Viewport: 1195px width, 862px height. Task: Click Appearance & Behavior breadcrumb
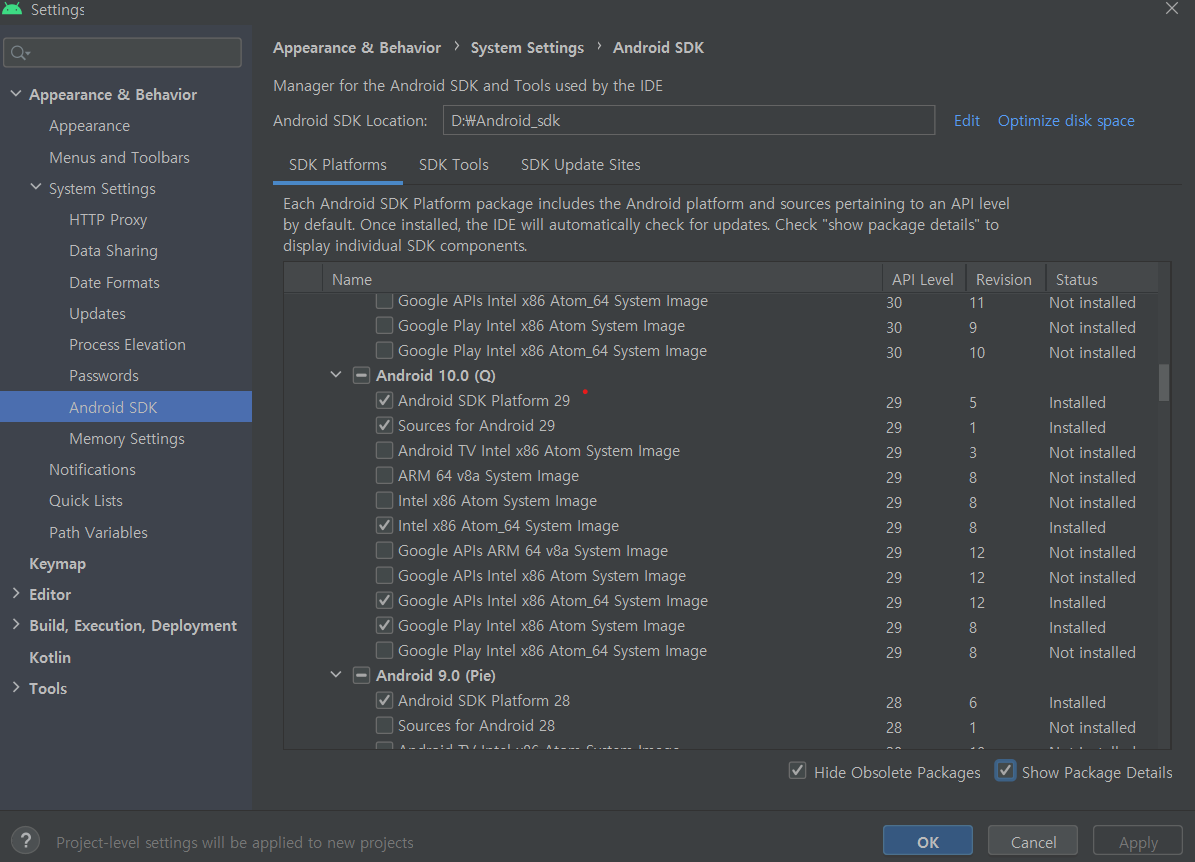point(357,47)
